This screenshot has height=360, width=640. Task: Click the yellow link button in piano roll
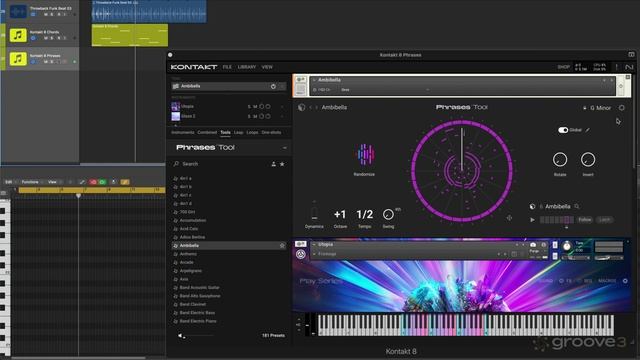pos(125,182)
